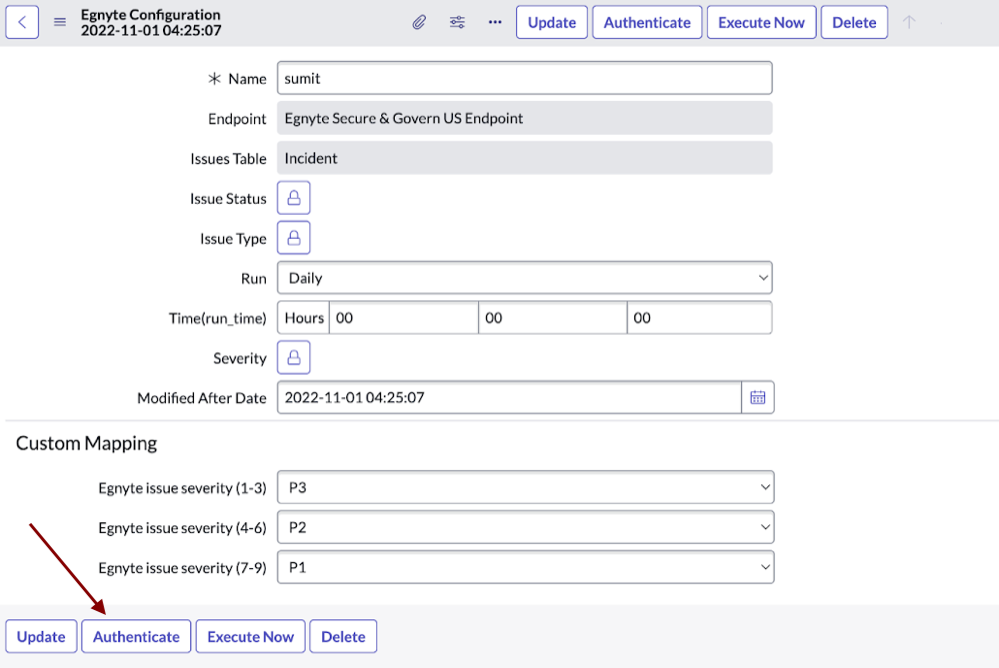Open the Egnyte issue severity (7-9) dropdown

tap(525, 567)
